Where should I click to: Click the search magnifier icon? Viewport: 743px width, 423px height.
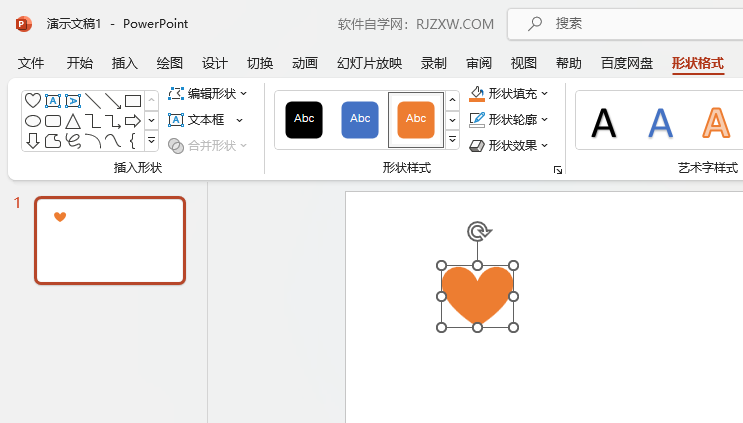pyautogui.click(x=535, y=23)
